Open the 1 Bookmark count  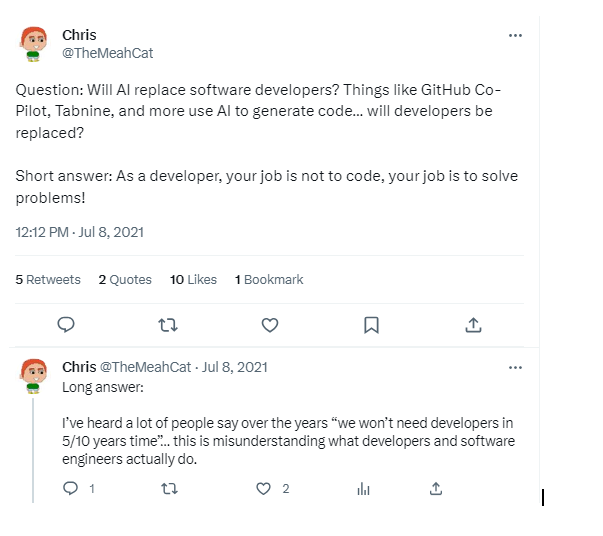[x=269, y=280]
